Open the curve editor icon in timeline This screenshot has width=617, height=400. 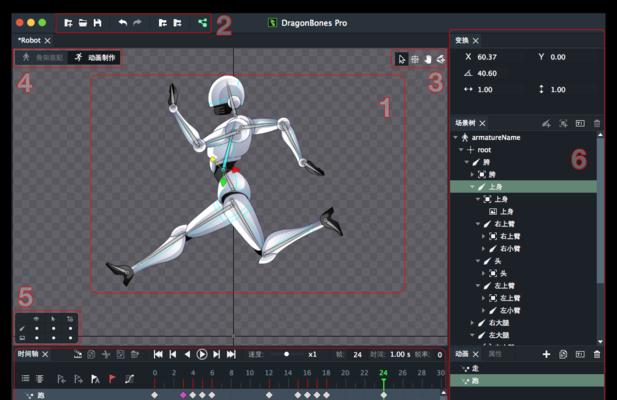pos(129,379)
